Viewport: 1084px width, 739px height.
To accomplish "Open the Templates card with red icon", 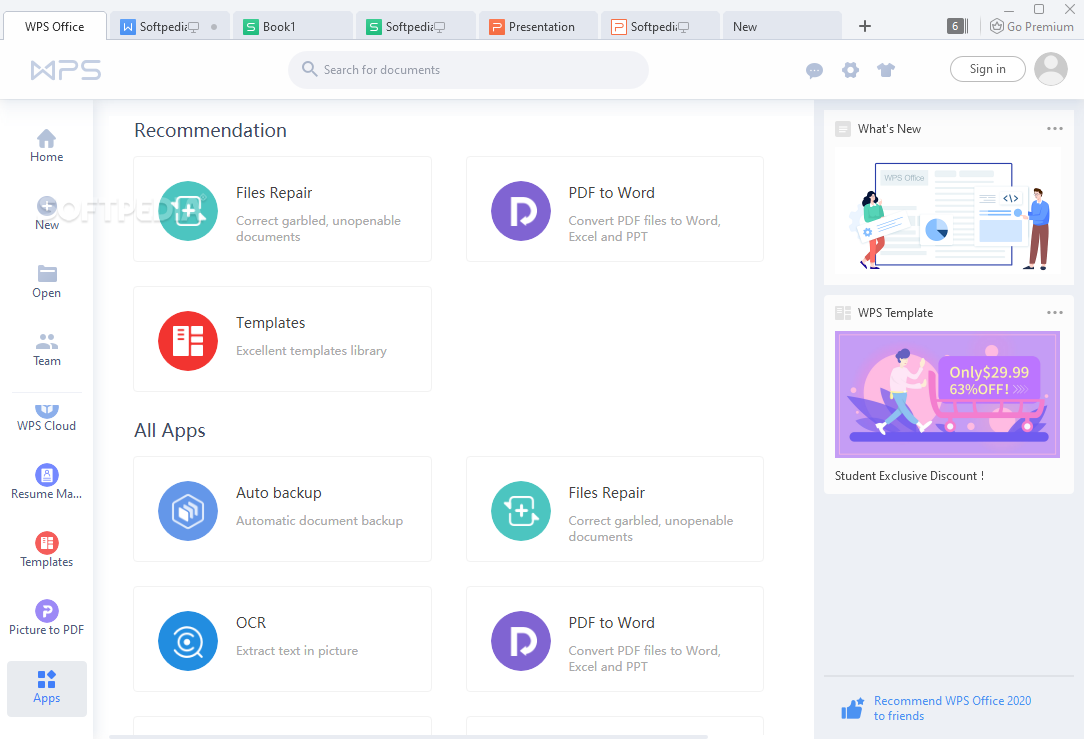I will click(282, 339).
